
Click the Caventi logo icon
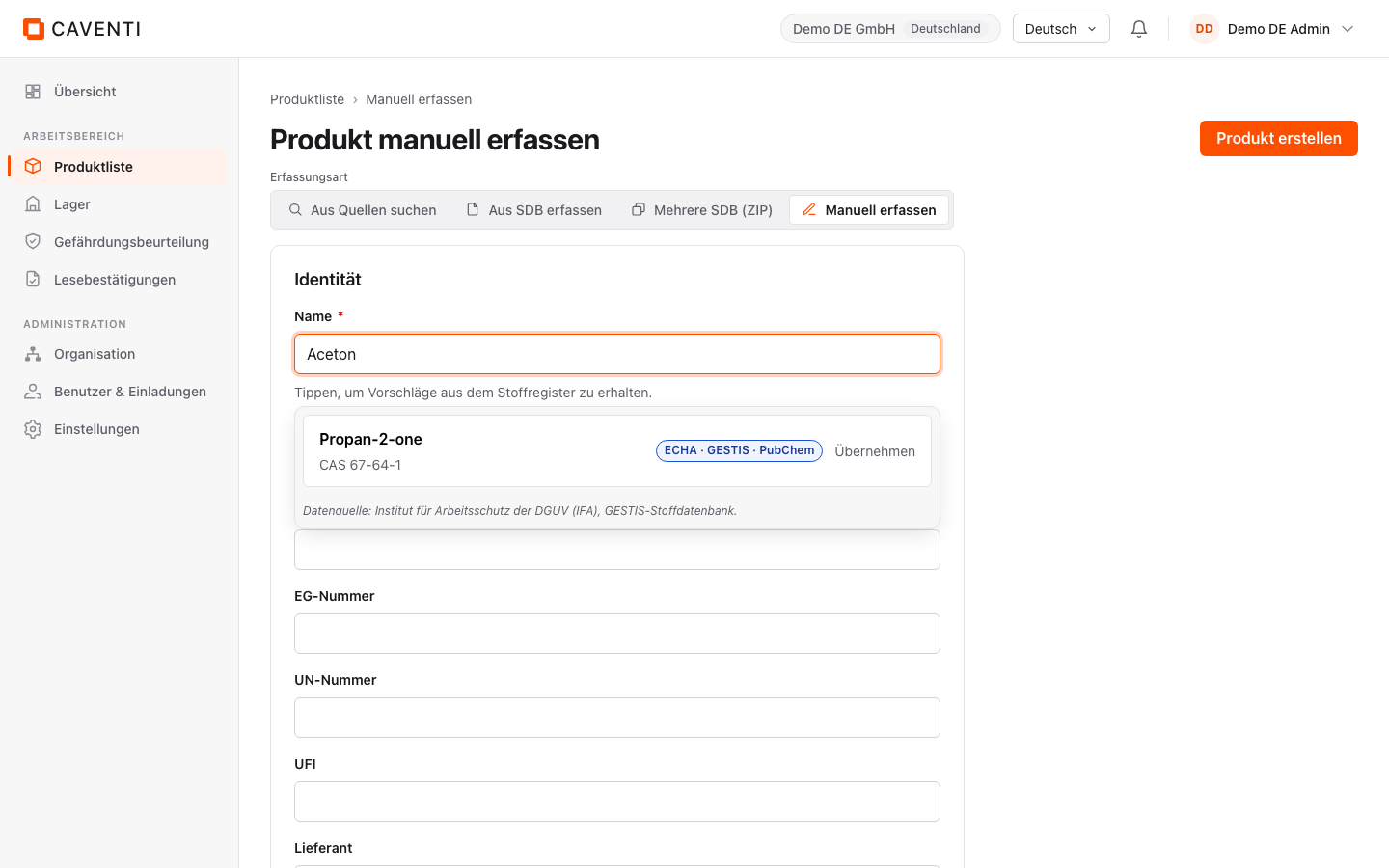pyautogui.click(x=34, y=29)
